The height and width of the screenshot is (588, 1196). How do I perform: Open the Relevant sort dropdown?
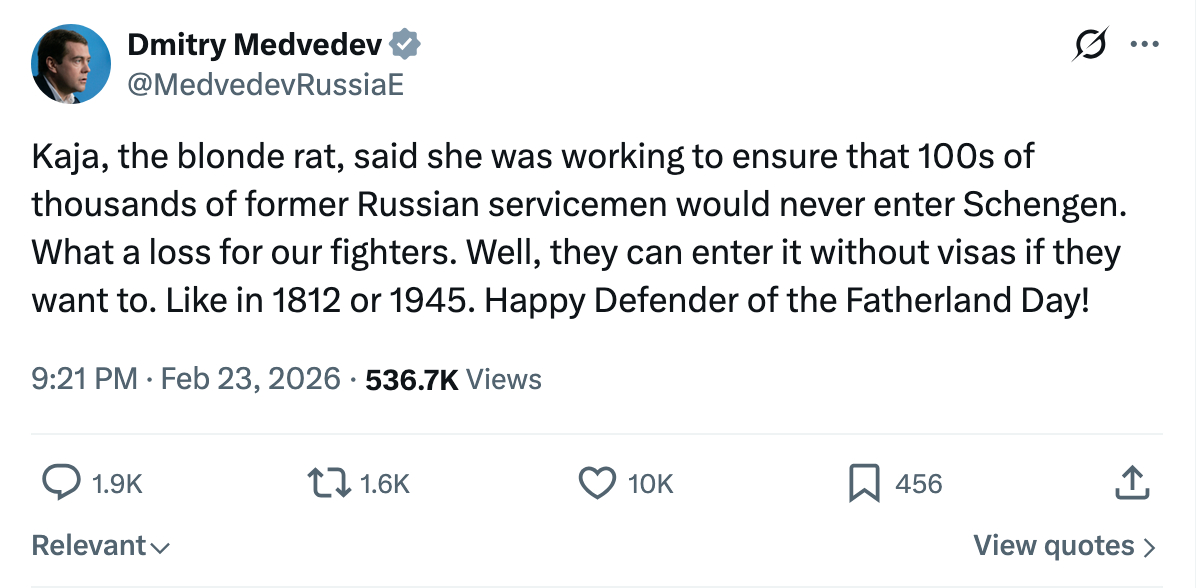pyautogui.click(x=100, y=545)
